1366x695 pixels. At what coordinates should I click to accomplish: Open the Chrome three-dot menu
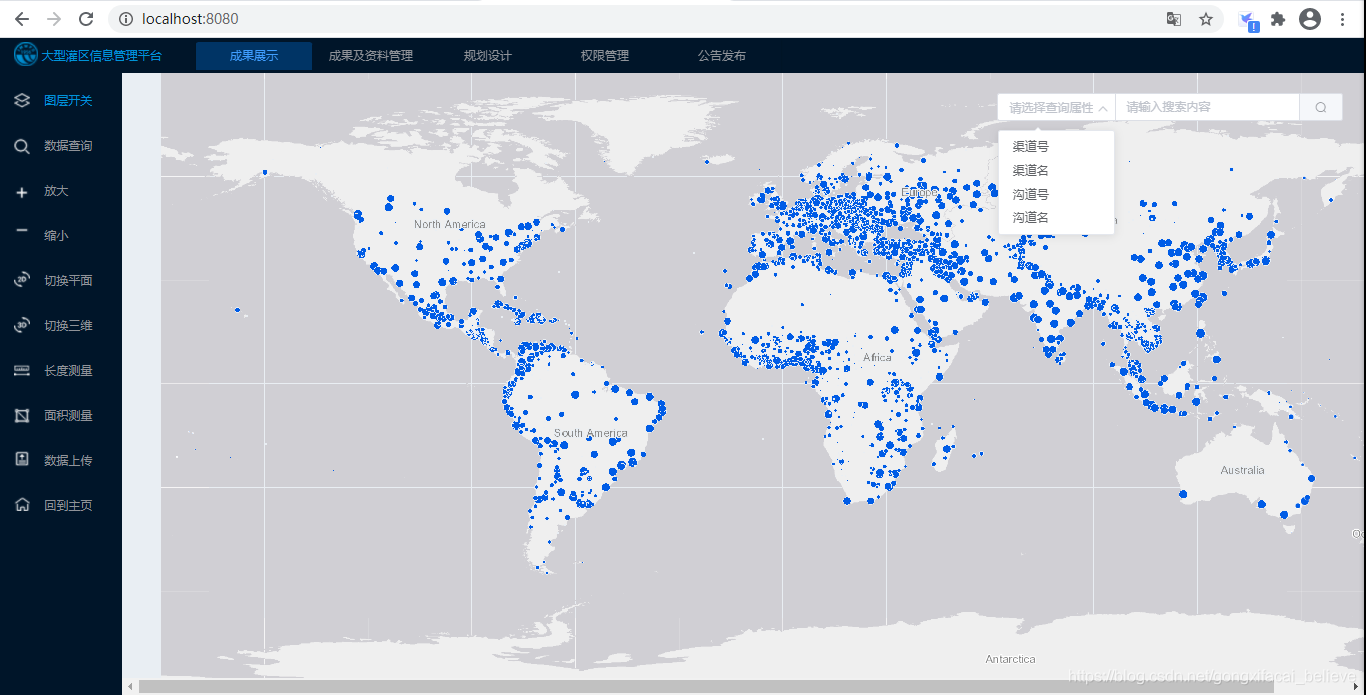point(1342,19)
